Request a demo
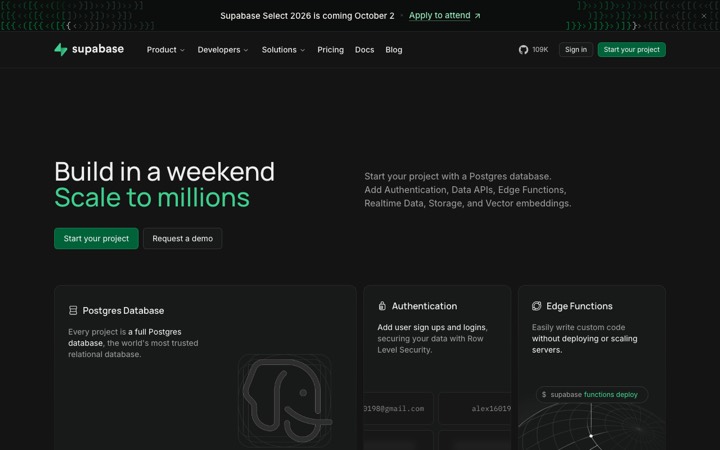This screenshot has width=720, height=450. tap(182, 238)
